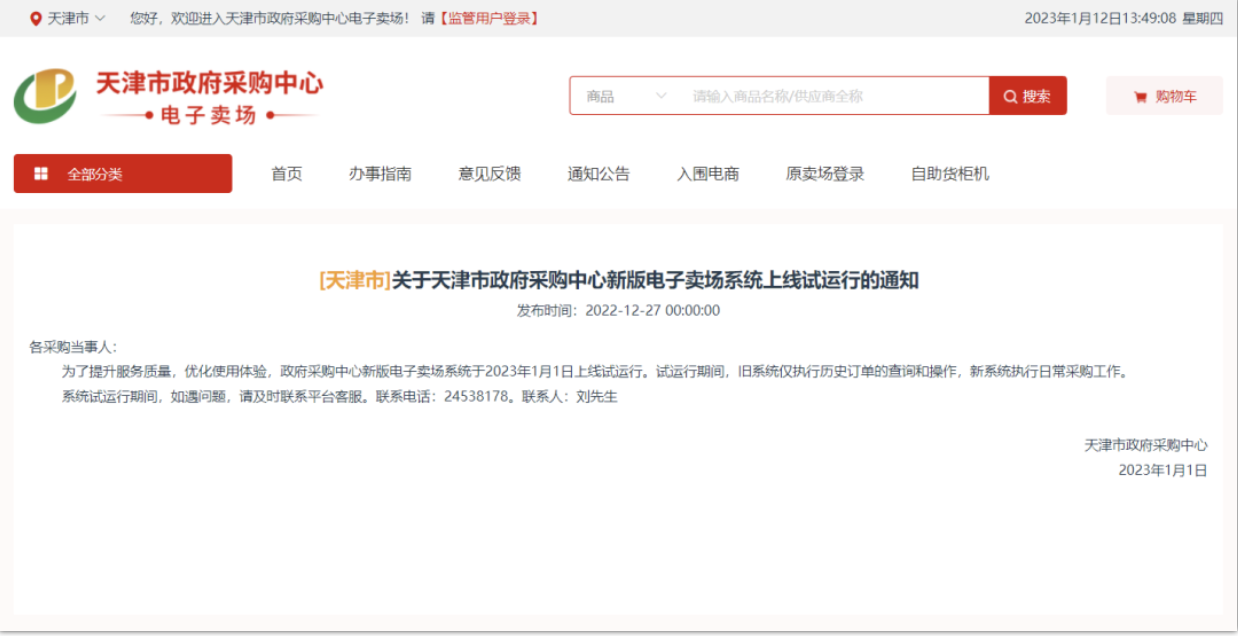
Task: Open the 全部分类 categories menu
Action: [x=123, y=173]
